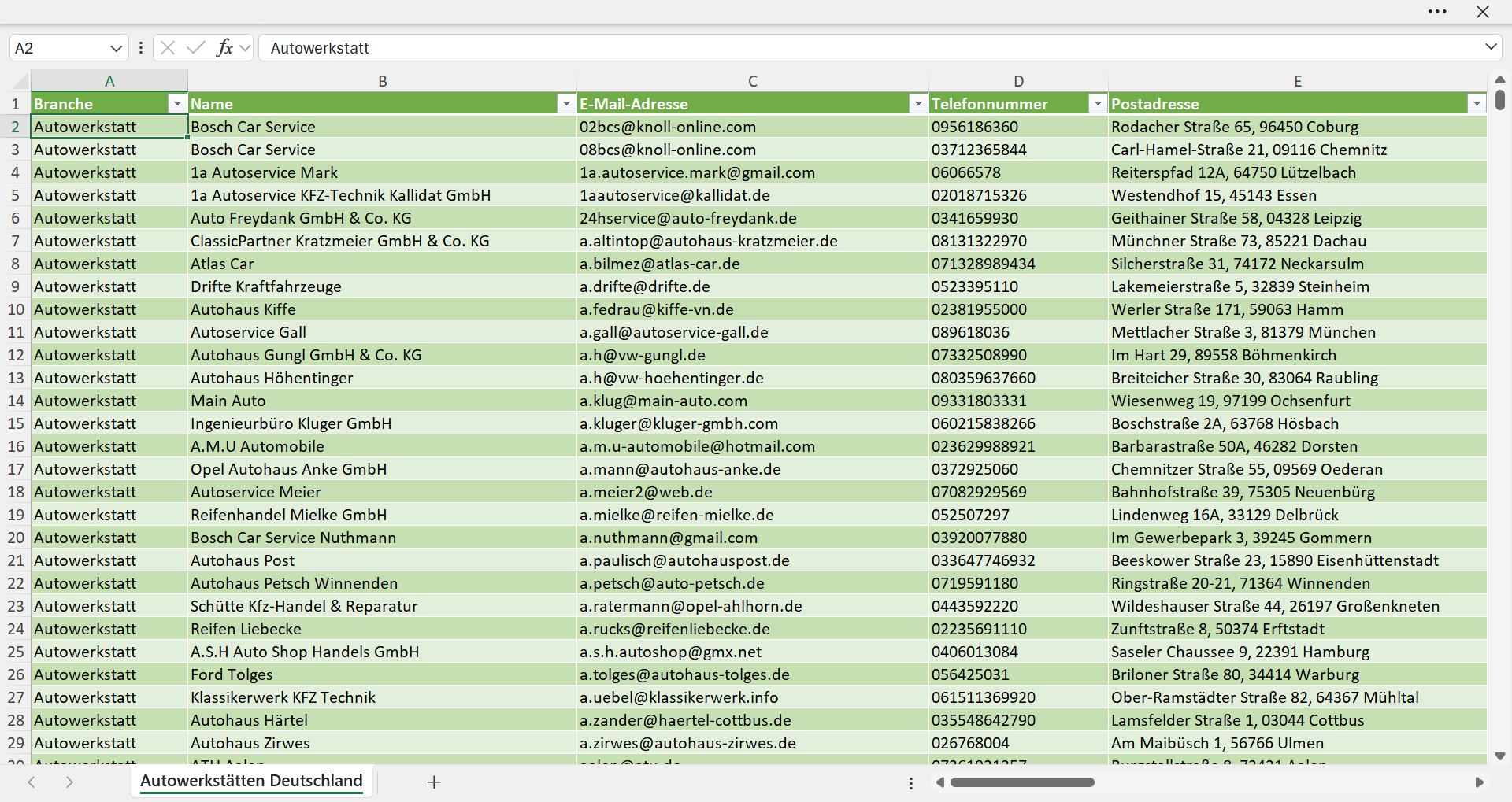Select Autowerkstatt cell in row 12
The width and height of the screenshot is (1512, 802).
pos(109,355)
